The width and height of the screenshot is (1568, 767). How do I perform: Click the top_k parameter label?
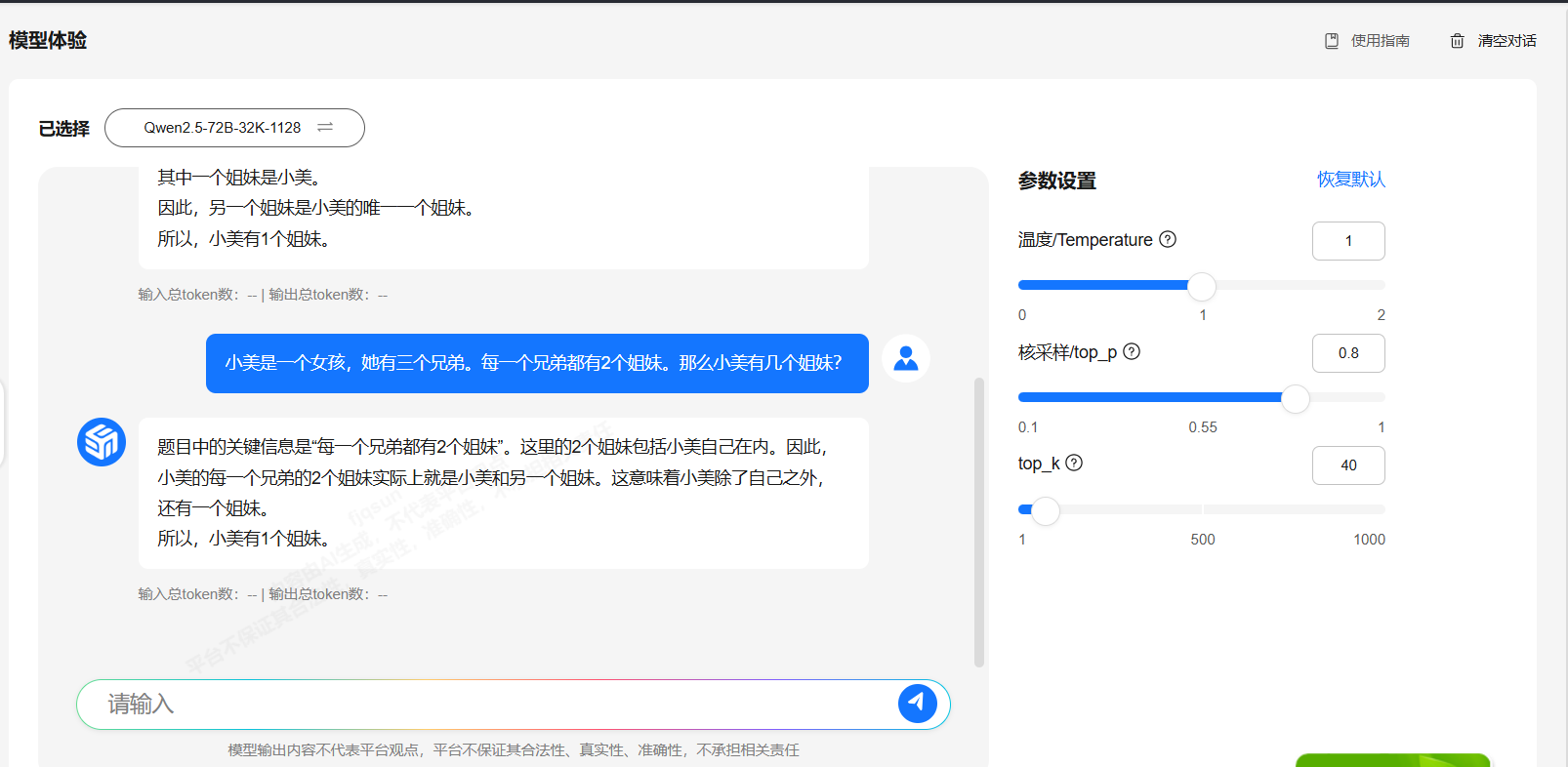(1039, 464)
